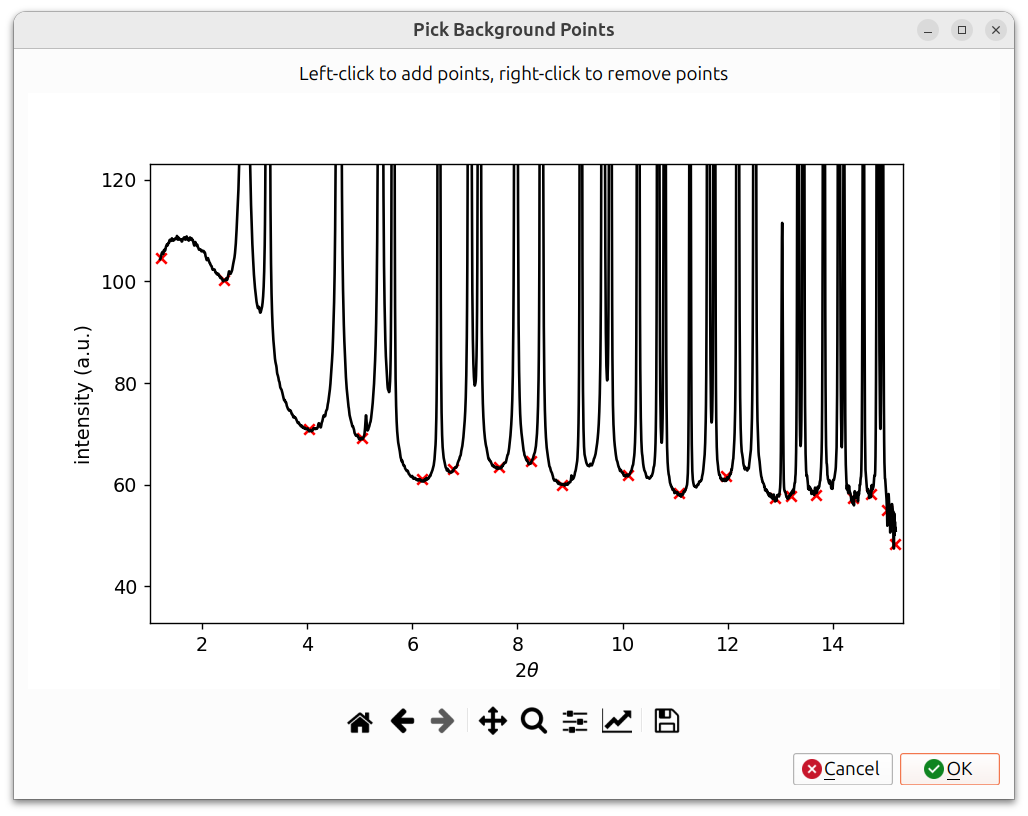Viewport: 1028px width, 816px height.
Task: Click the red background marker near 2θ 6.2
Action: point(422,480)
